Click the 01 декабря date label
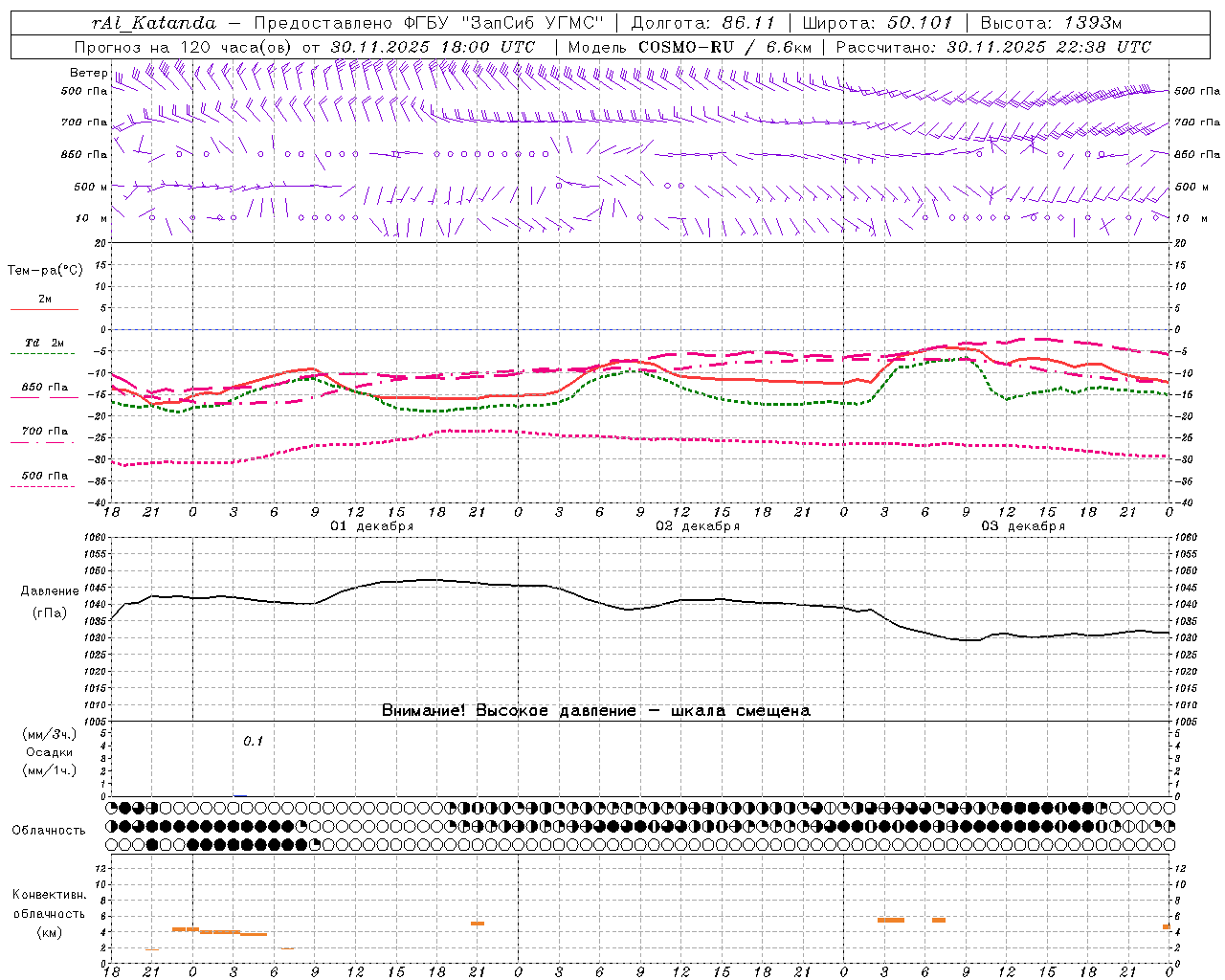1225x980 pixels. [371, 526]
